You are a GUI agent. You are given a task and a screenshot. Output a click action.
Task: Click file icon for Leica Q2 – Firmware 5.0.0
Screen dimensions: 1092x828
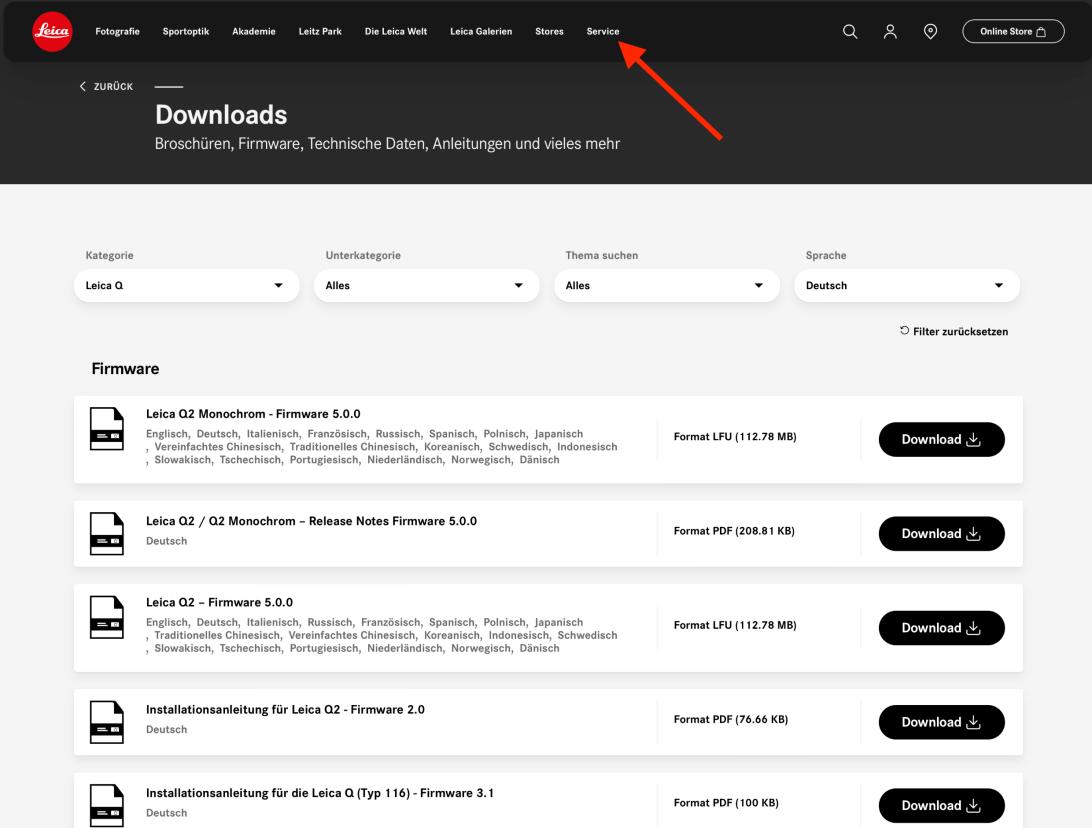point(107,617)
